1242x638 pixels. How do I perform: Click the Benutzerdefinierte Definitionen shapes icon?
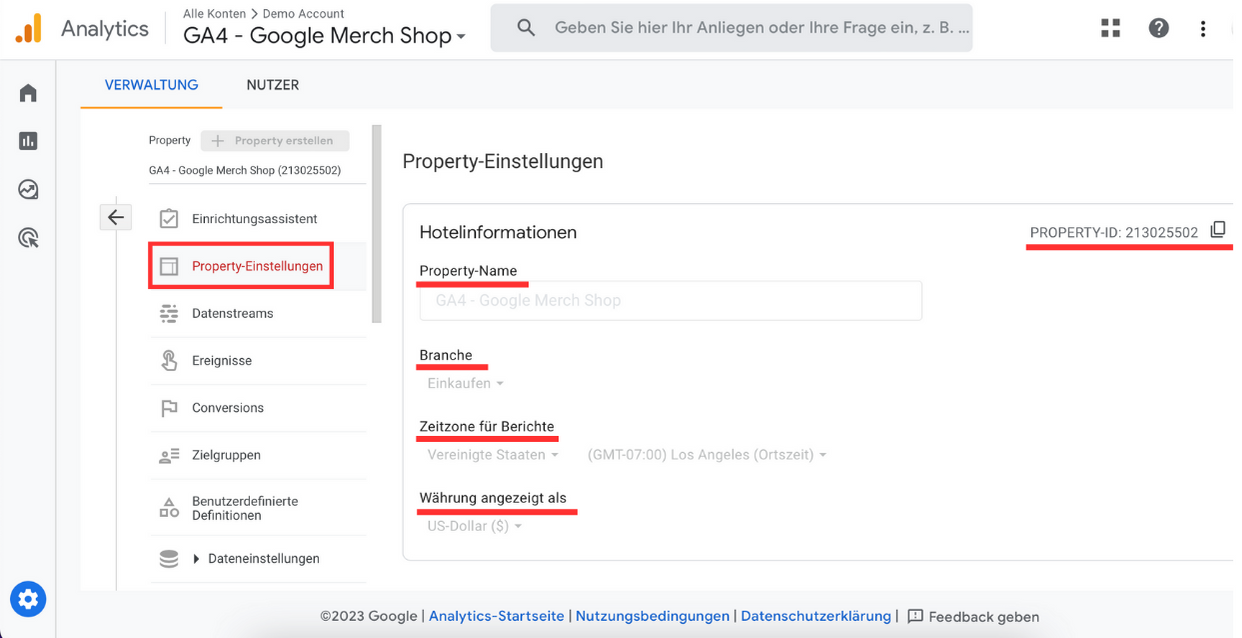click(169, 508)
